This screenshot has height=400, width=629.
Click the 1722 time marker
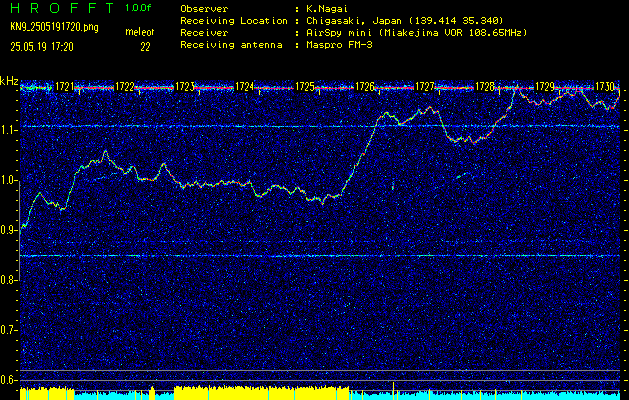click(124, 87)
